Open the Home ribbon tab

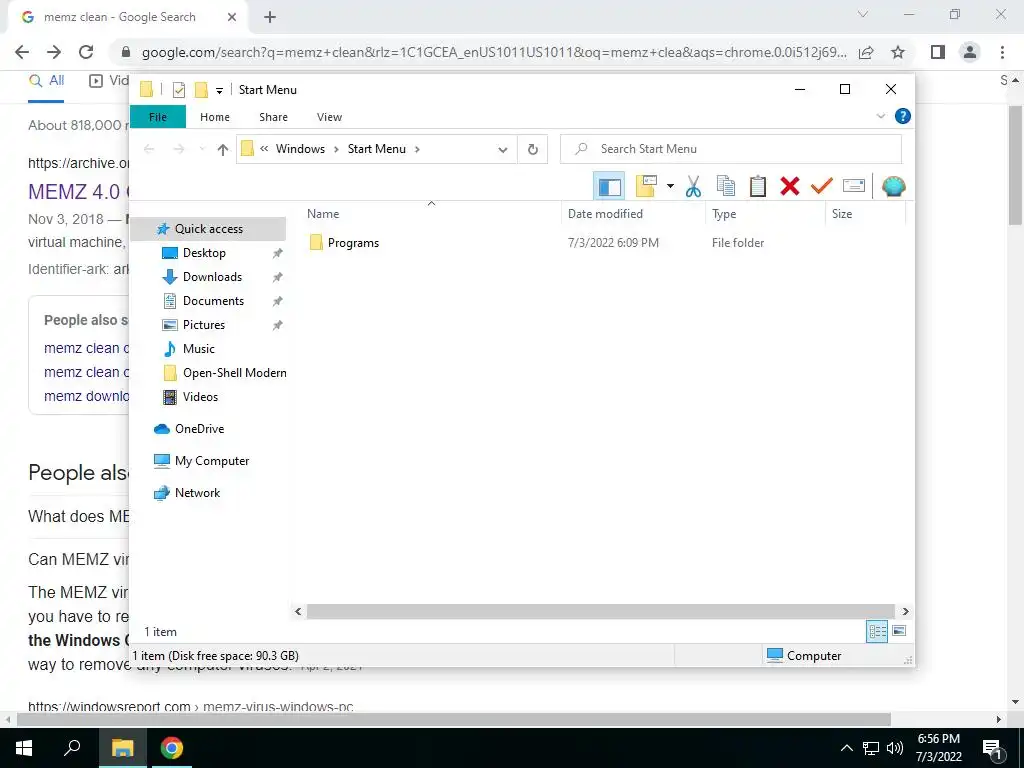[x=215, y=117]
